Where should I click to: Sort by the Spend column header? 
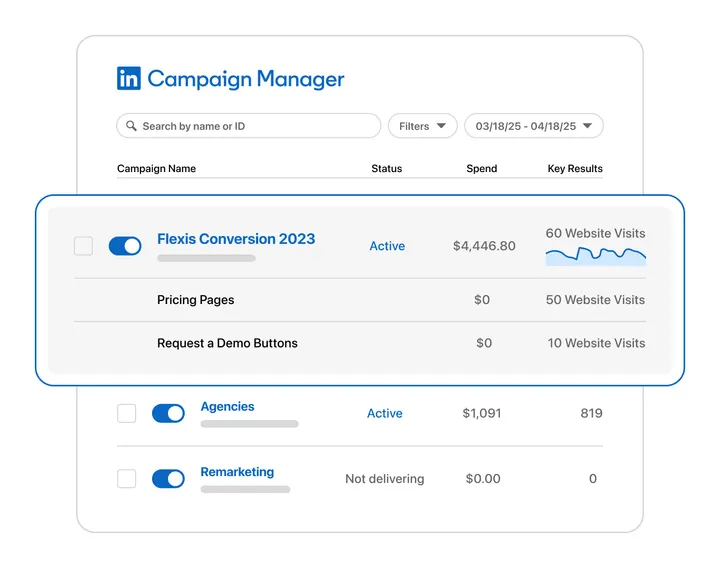click(482, 169)
